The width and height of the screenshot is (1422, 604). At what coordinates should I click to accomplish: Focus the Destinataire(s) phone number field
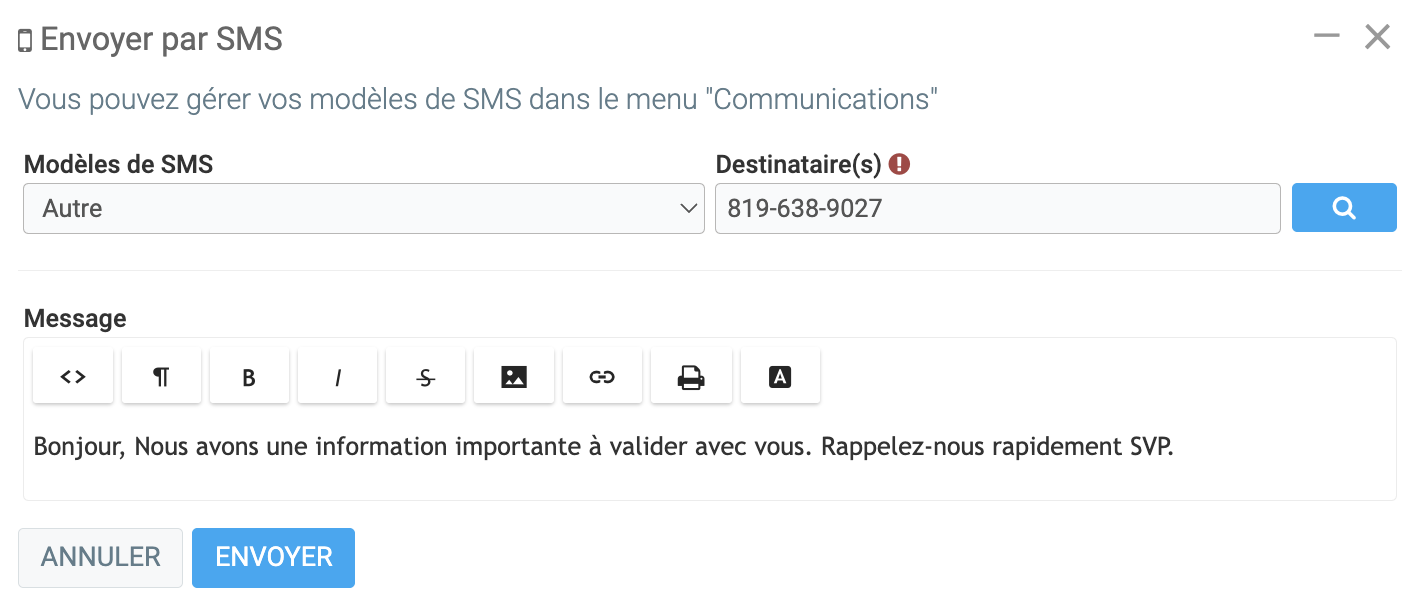(997, 209)
